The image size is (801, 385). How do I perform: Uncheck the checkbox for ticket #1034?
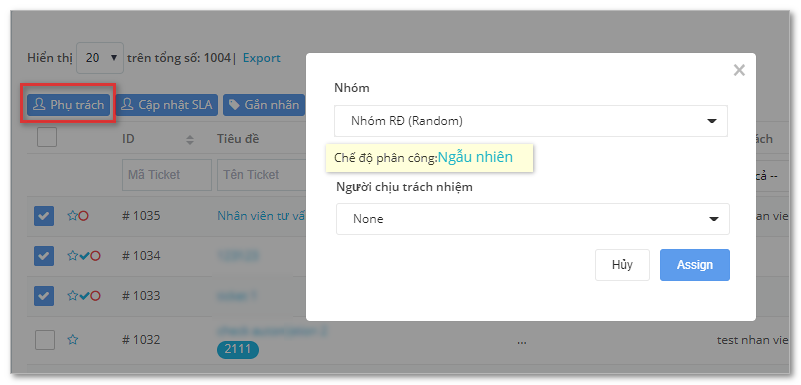coord(44,256)
